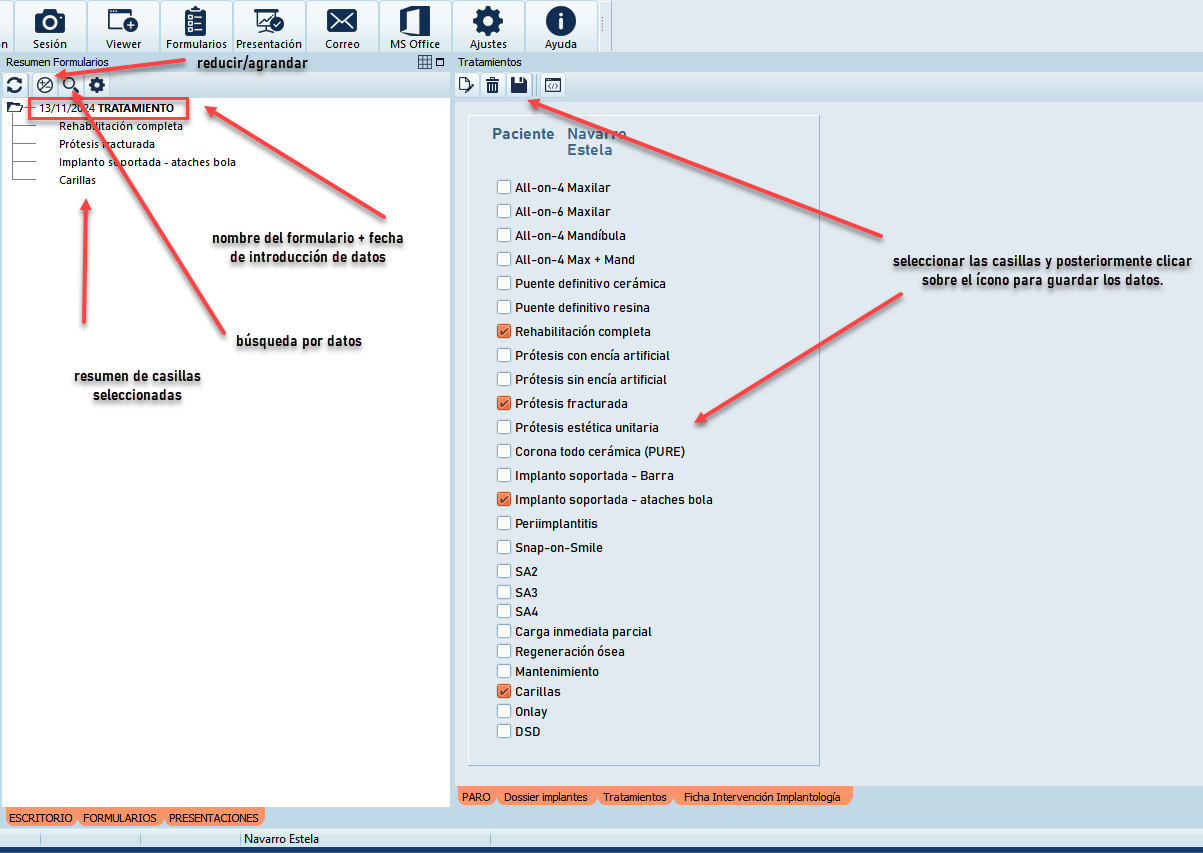Click the code view icon in Tratamientos toolbar
Image resolution: width=1203 pixels, height=853 pixels.
coord(553,85)
